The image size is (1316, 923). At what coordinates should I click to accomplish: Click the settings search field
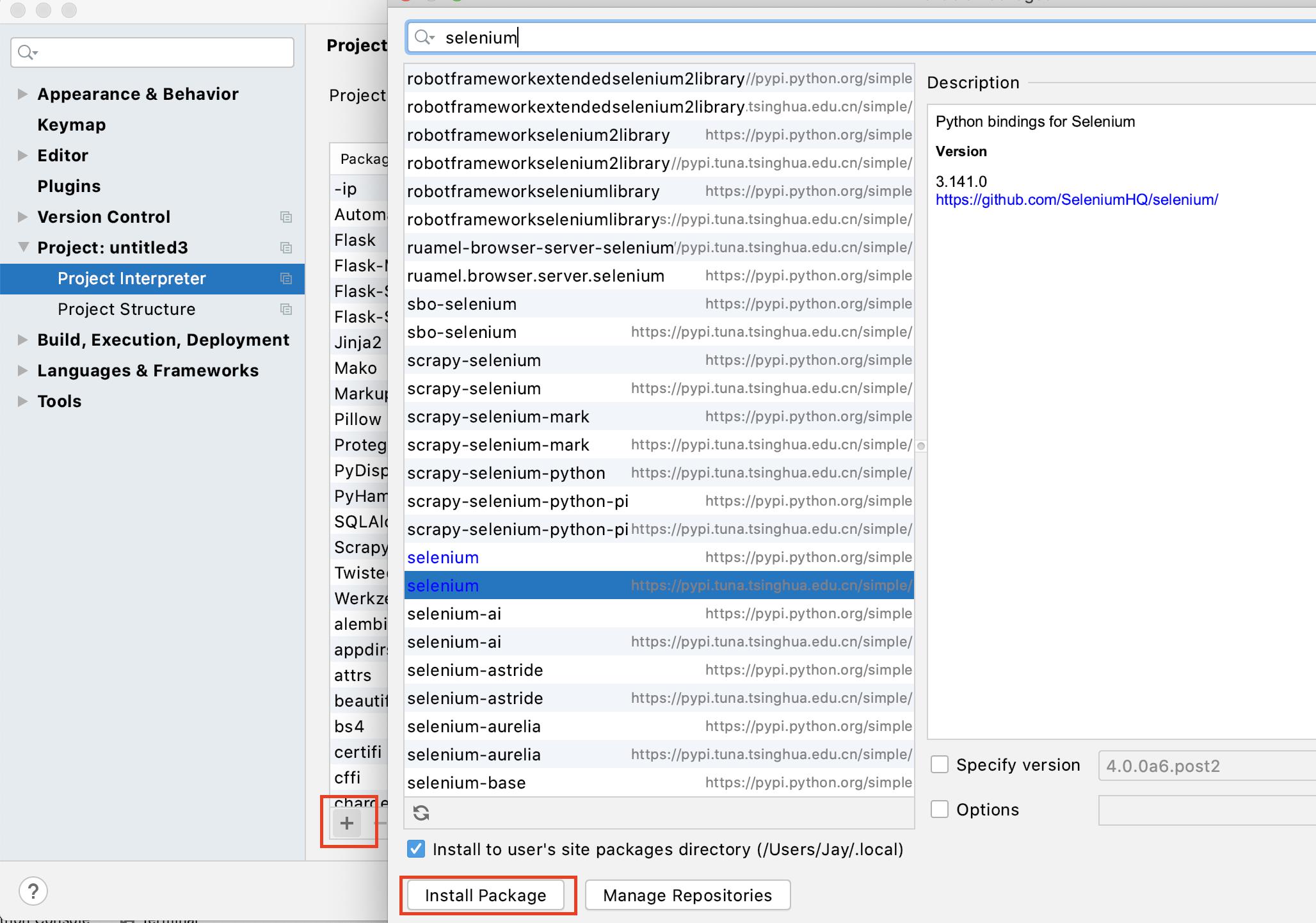[152, 52]
